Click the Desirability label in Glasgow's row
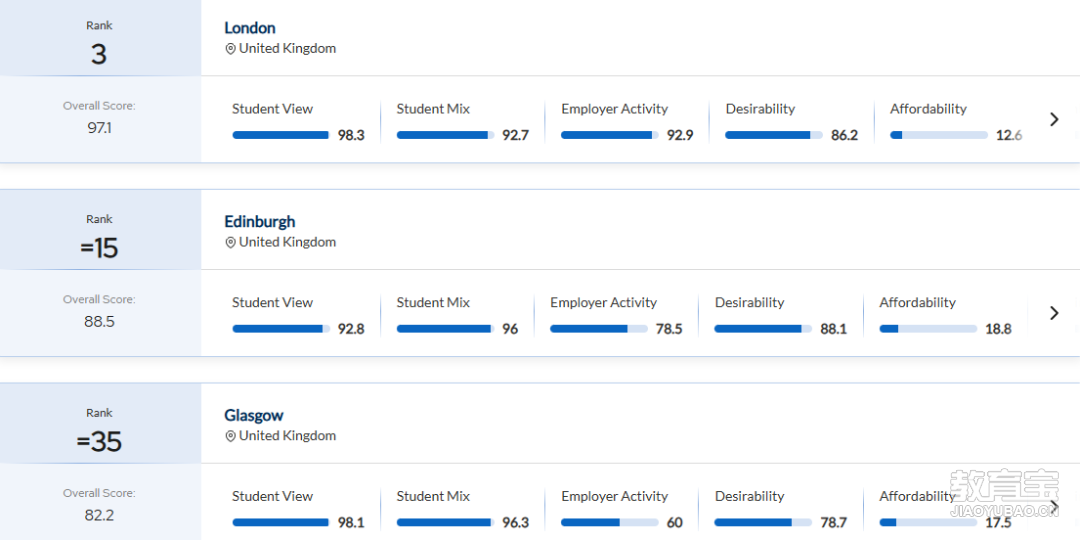 [x=749, y=496]
